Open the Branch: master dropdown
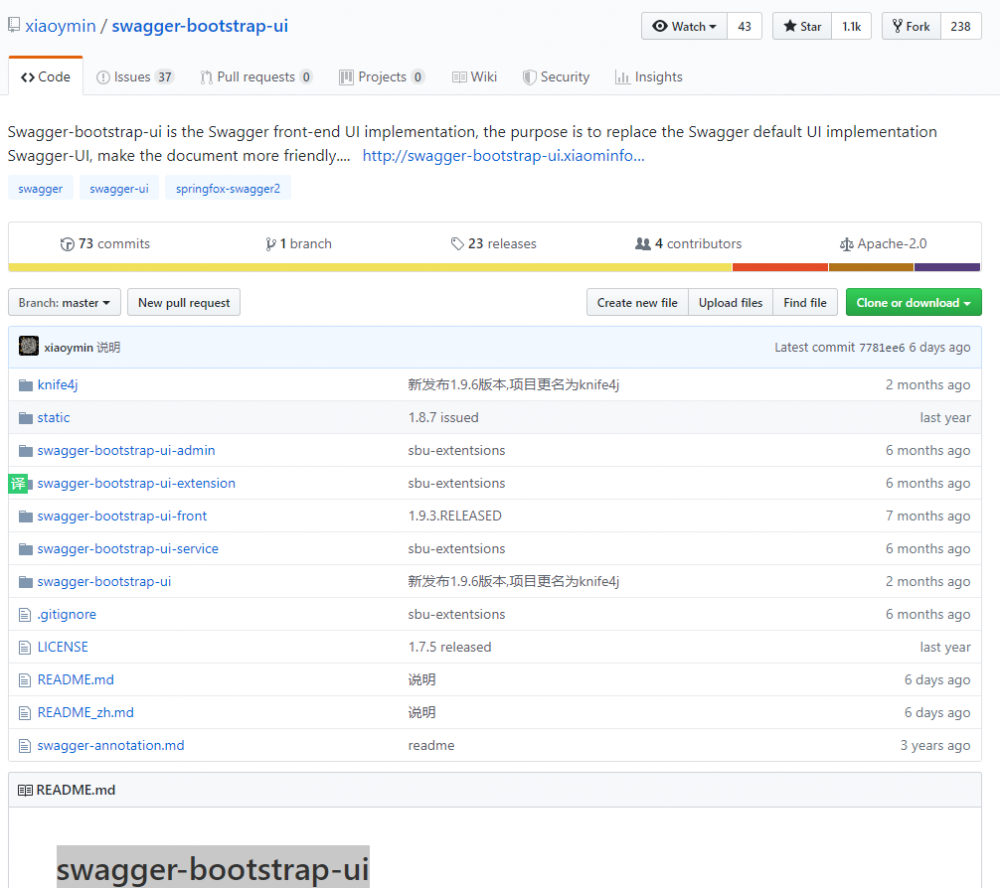This screenshot has width=1000, height=888. (x=64, y=302)
